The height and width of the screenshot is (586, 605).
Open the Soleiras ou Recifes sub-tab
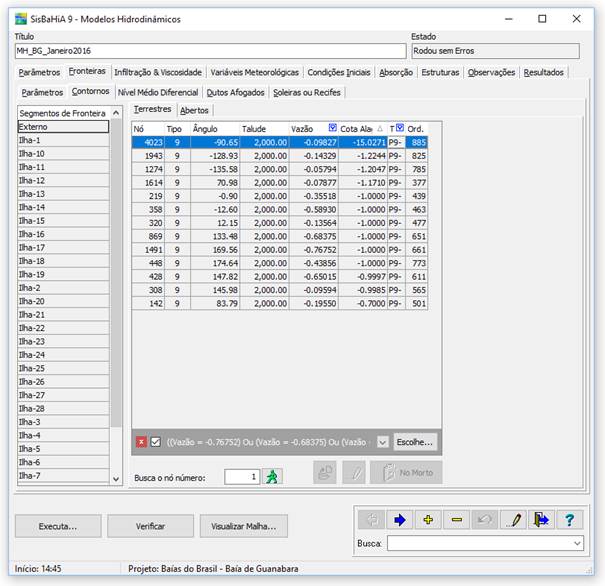click(307, 93)
